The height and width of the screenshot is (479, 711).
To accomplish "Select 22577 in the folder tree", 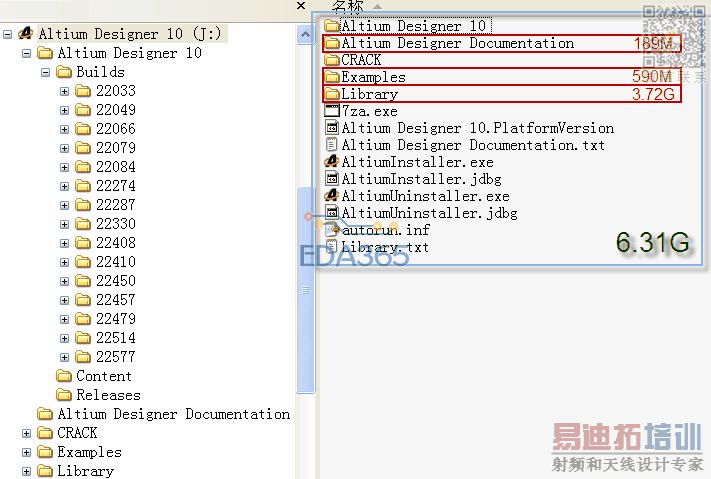I will pos(116,357).
